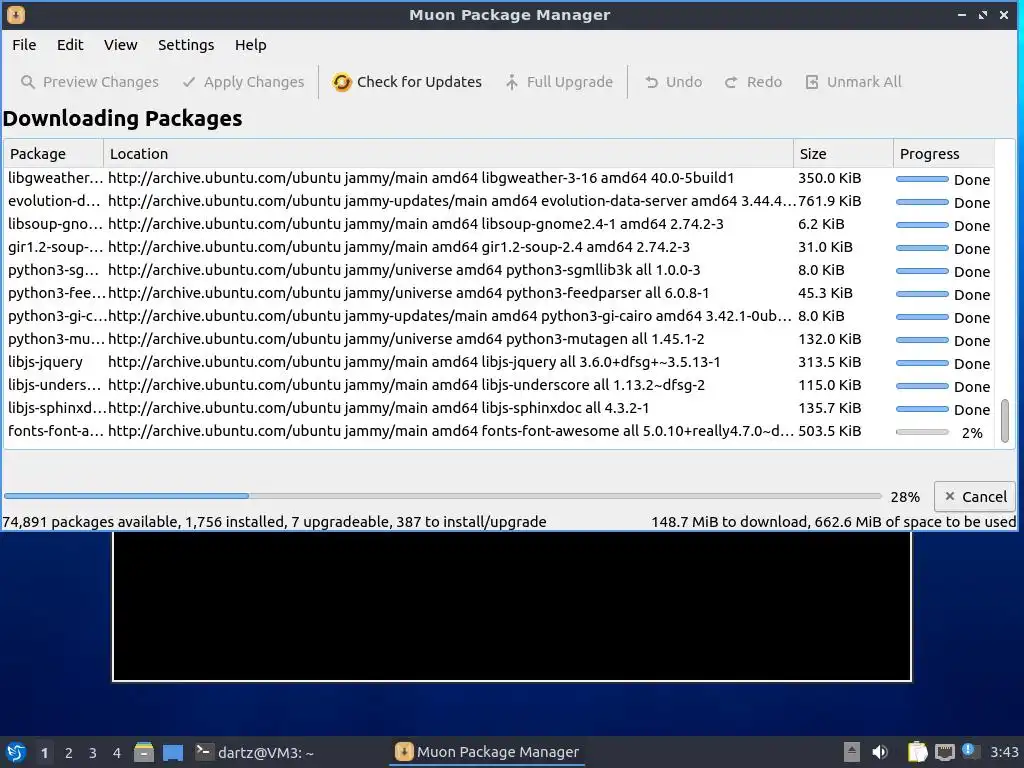Select the libjs-sphinxdoc location entry
This screenshot has width=1024, height=768.
(379, 408)
